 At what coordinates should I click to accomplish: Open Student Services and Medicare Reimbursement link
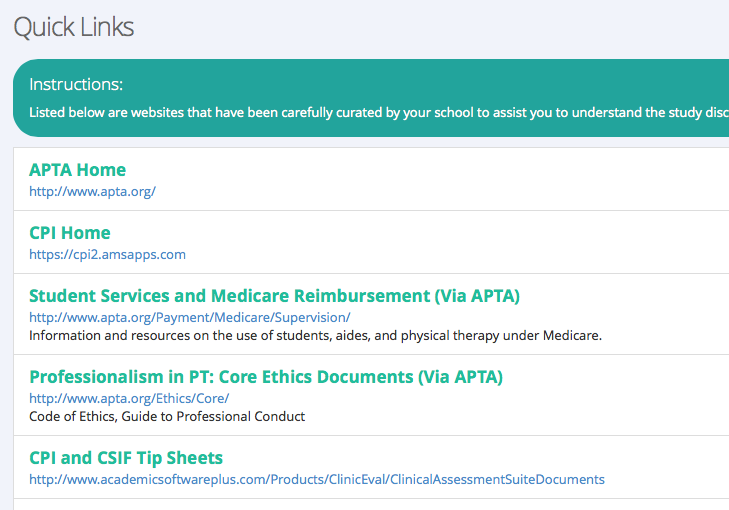click(x=274, y=296)
